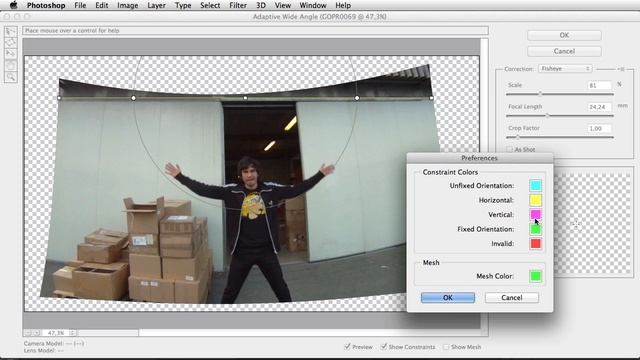
Task: Click the left rotation handle on constraint circle
Action: pyautogui.click(x=133, y=98)
